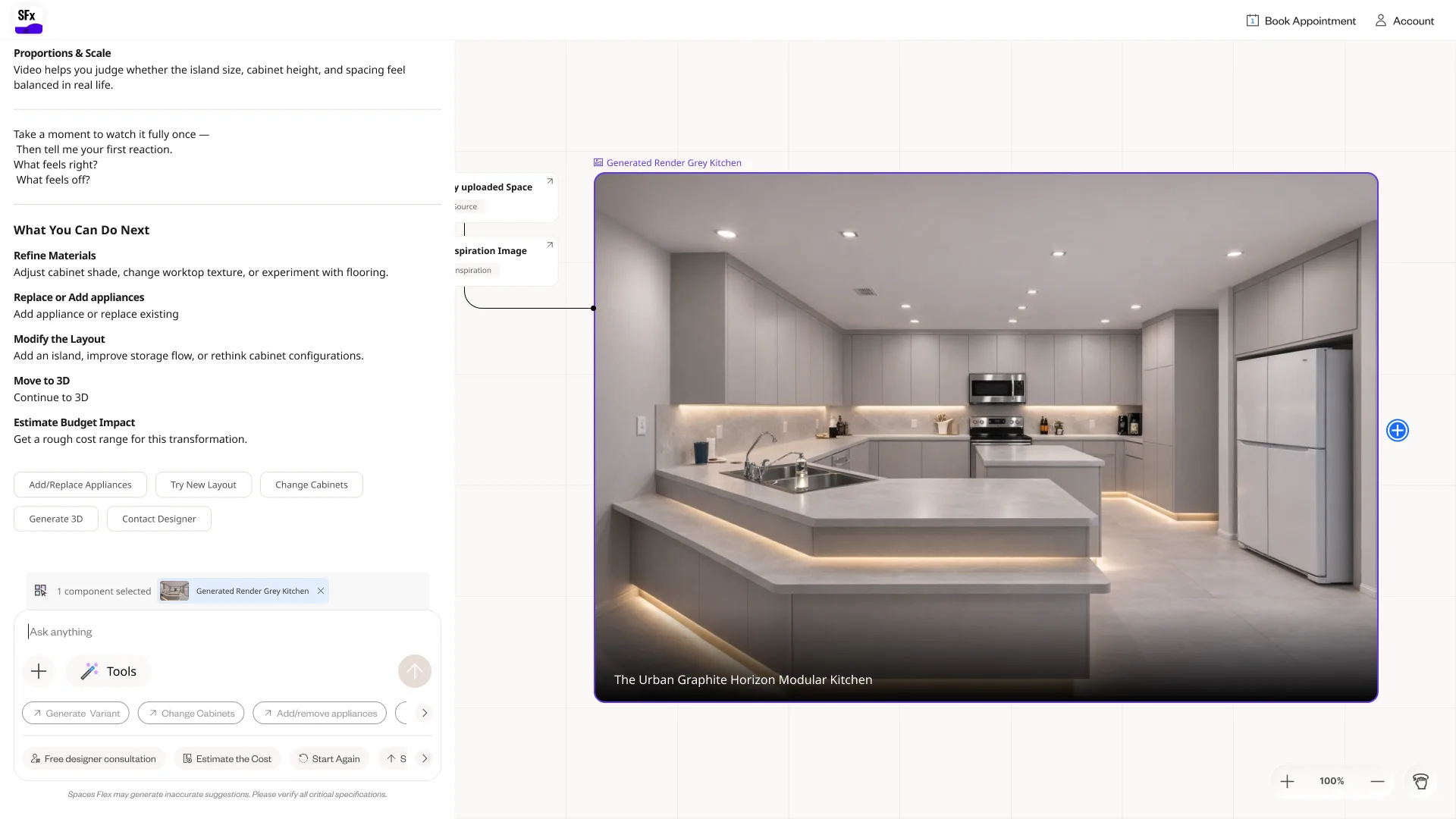
Task: Remove Generated Render Grey Kitchen chip
Action: 321,591
